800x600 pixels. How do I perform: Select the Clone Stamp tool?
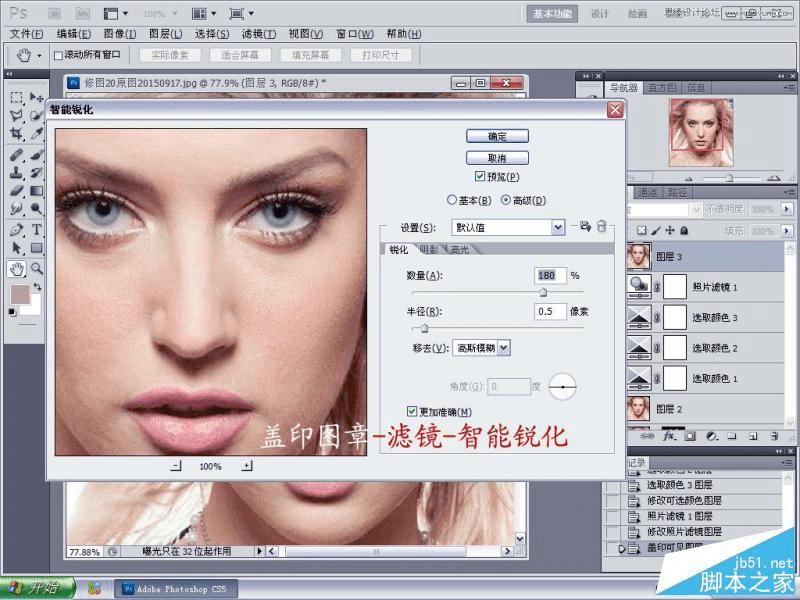pos(16,172)
